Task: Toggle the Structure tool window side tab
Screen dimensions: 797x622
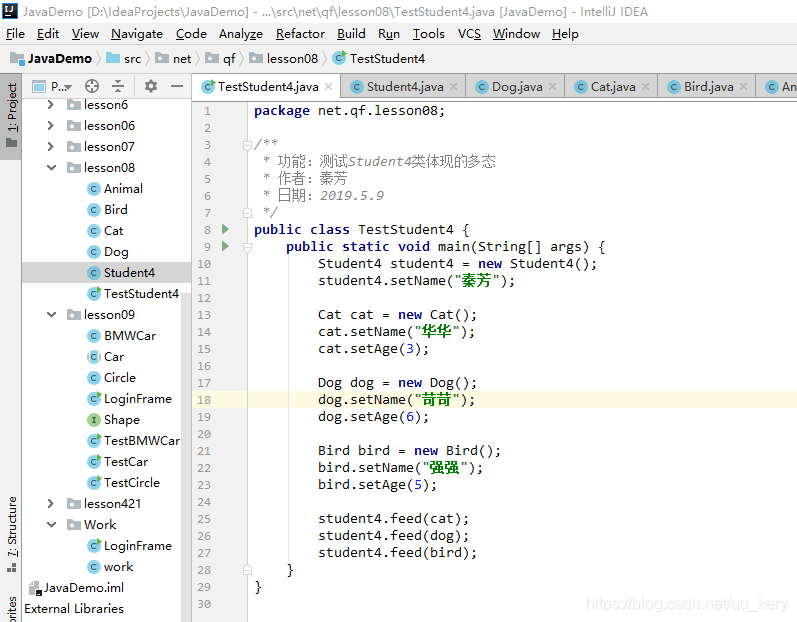Action: tap(11, 535)
